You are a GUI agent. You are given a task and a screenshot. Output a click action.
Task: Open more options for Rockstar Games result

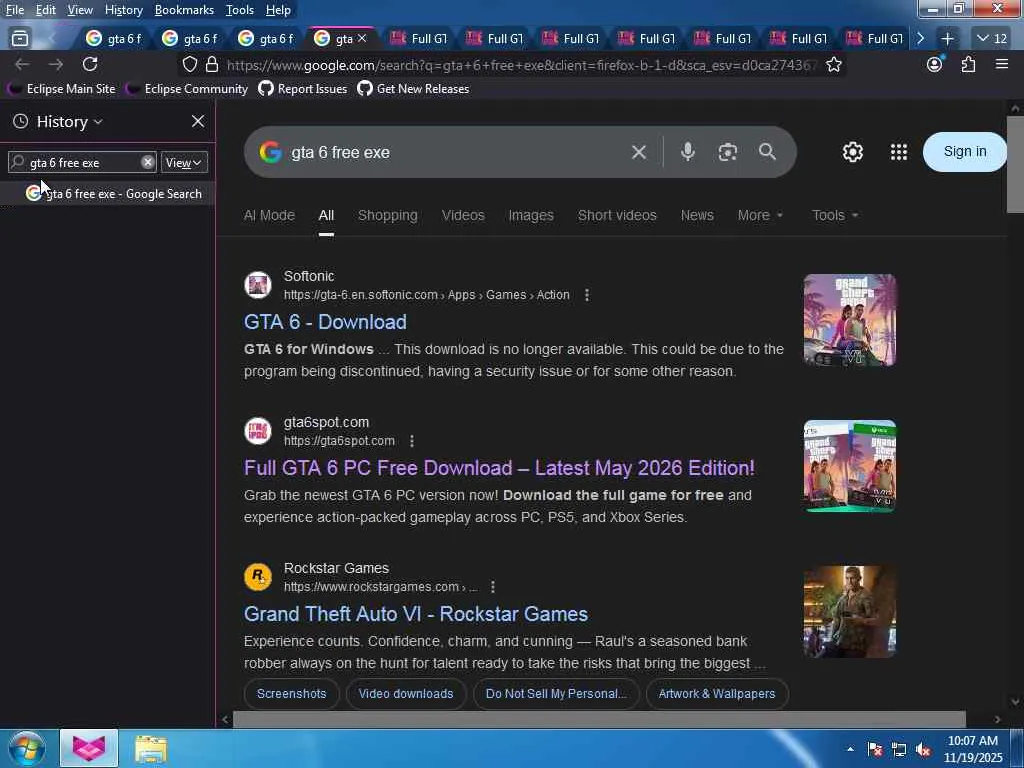click(x=492, y=587)
